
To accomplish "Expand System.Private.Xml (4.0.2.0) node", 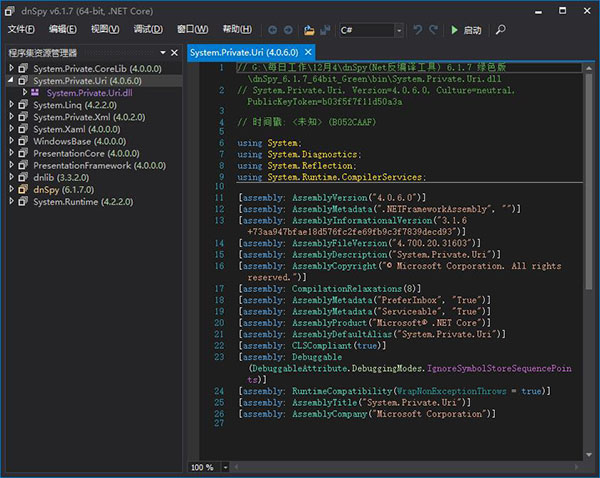I will [x=11, y=117].
